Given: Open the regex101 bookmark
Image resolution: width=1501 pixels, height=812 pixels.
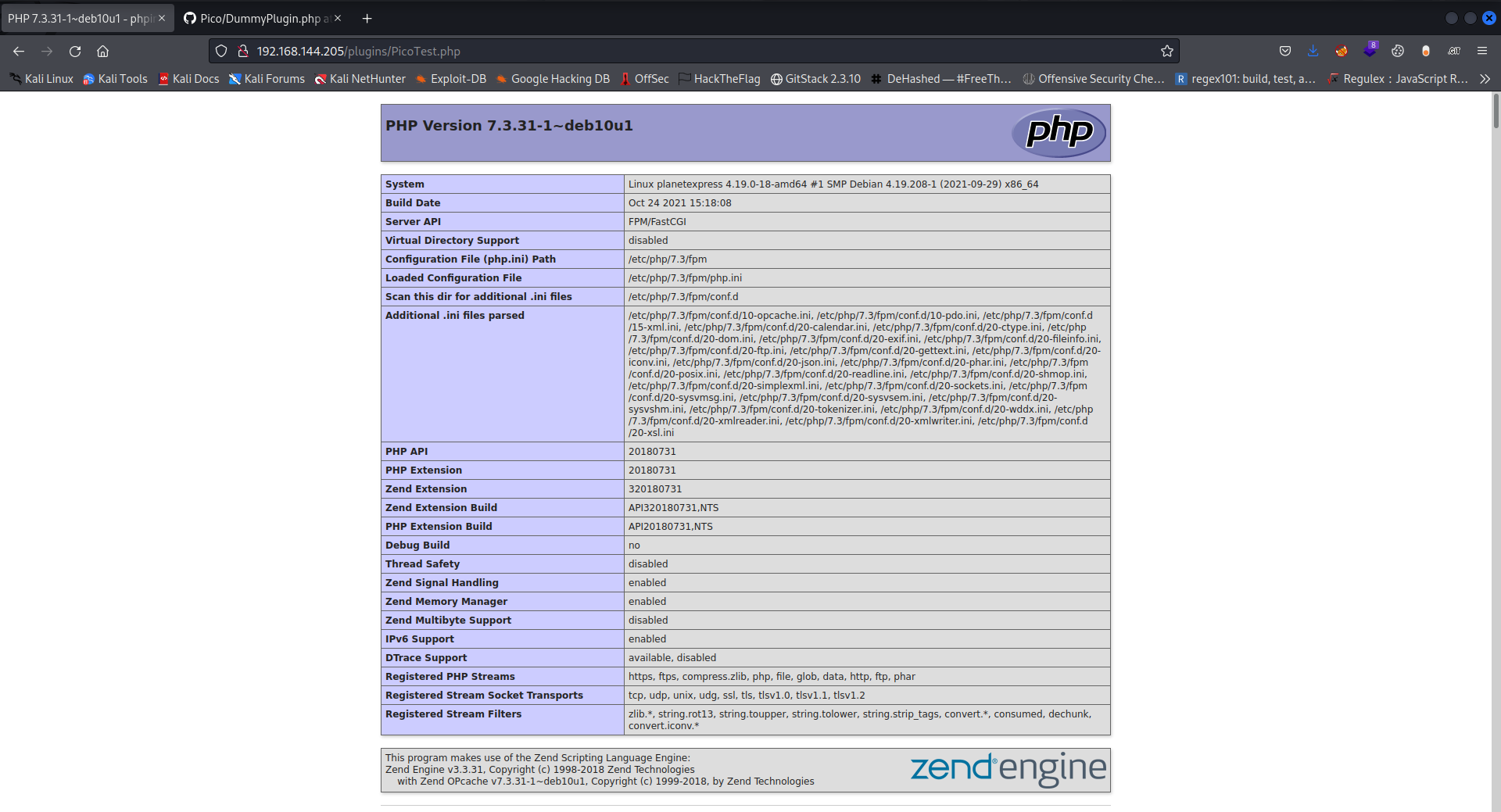Looking at the screenshot, I should pyautogui.click(x=1245, y=79).
